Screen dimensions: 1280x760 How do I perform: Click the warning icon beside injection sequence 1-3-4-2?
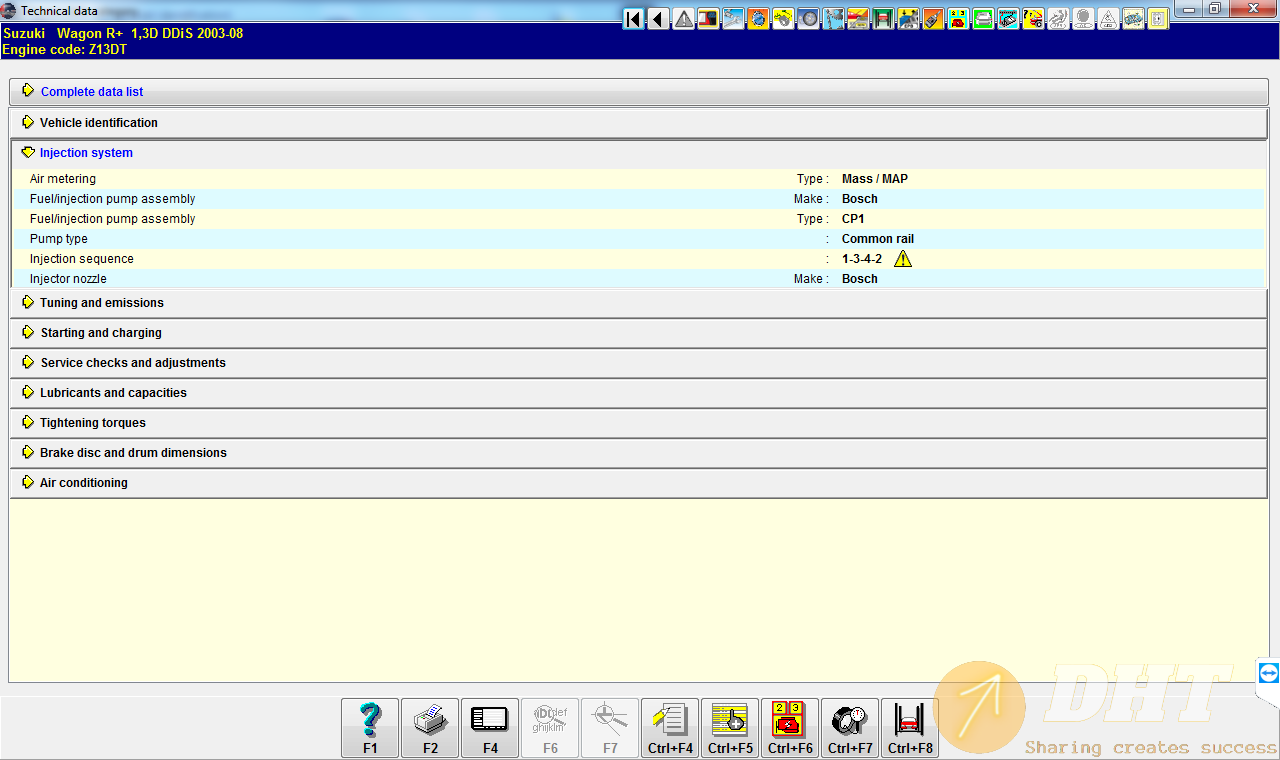point(903,259)
